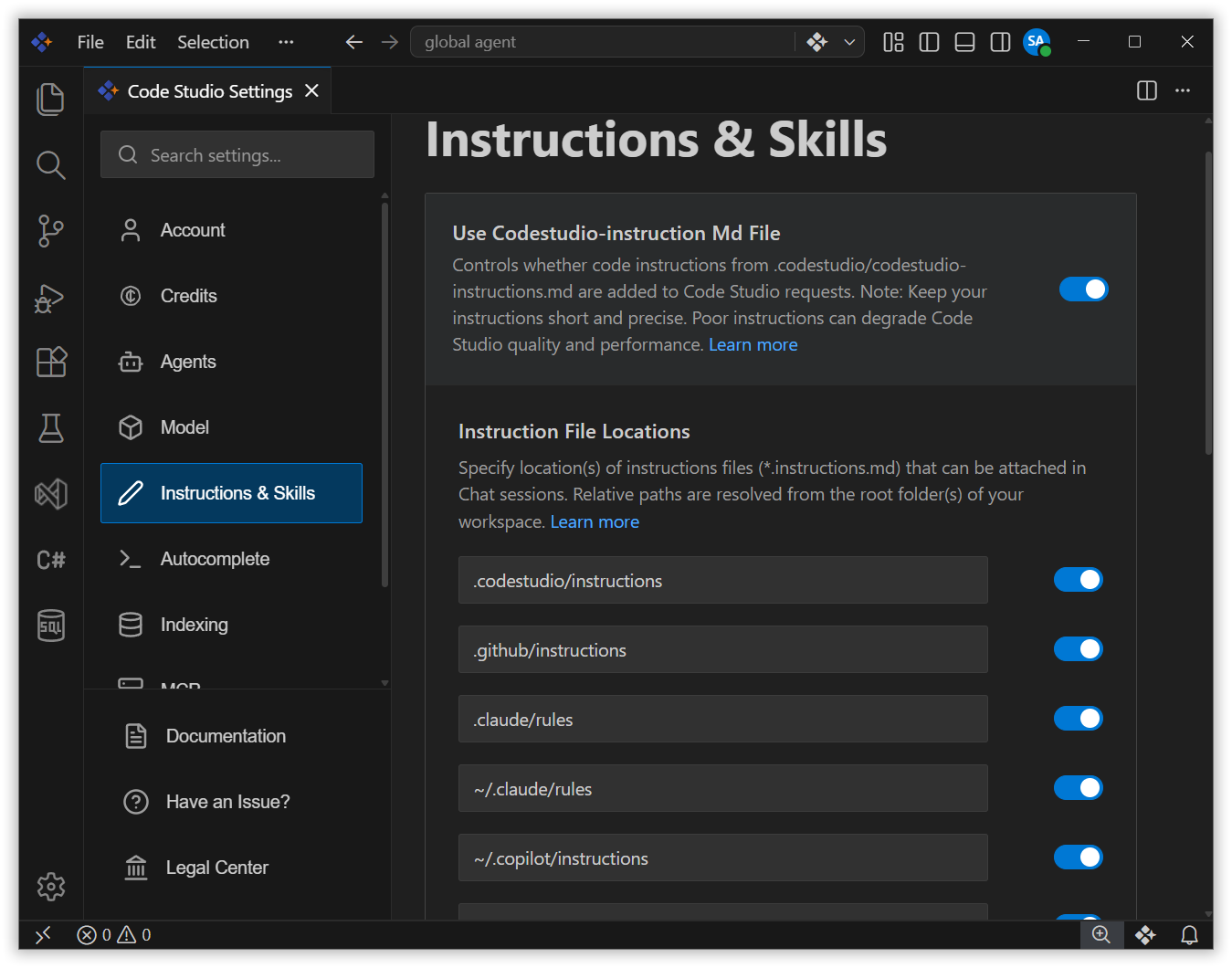Select Instructions & Skills section
The height and width of the screenshot is (968, 1232).
coord(231,493)
